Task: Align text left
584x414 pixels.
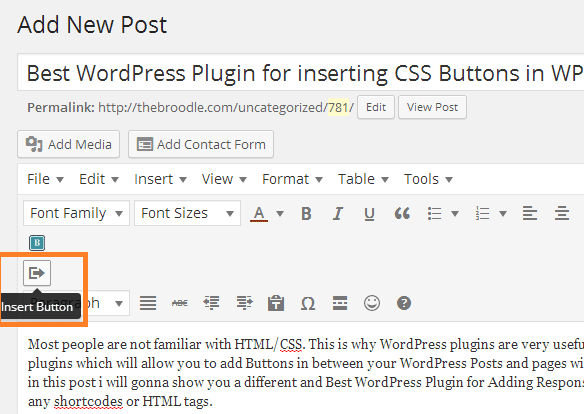Action: 530,214
